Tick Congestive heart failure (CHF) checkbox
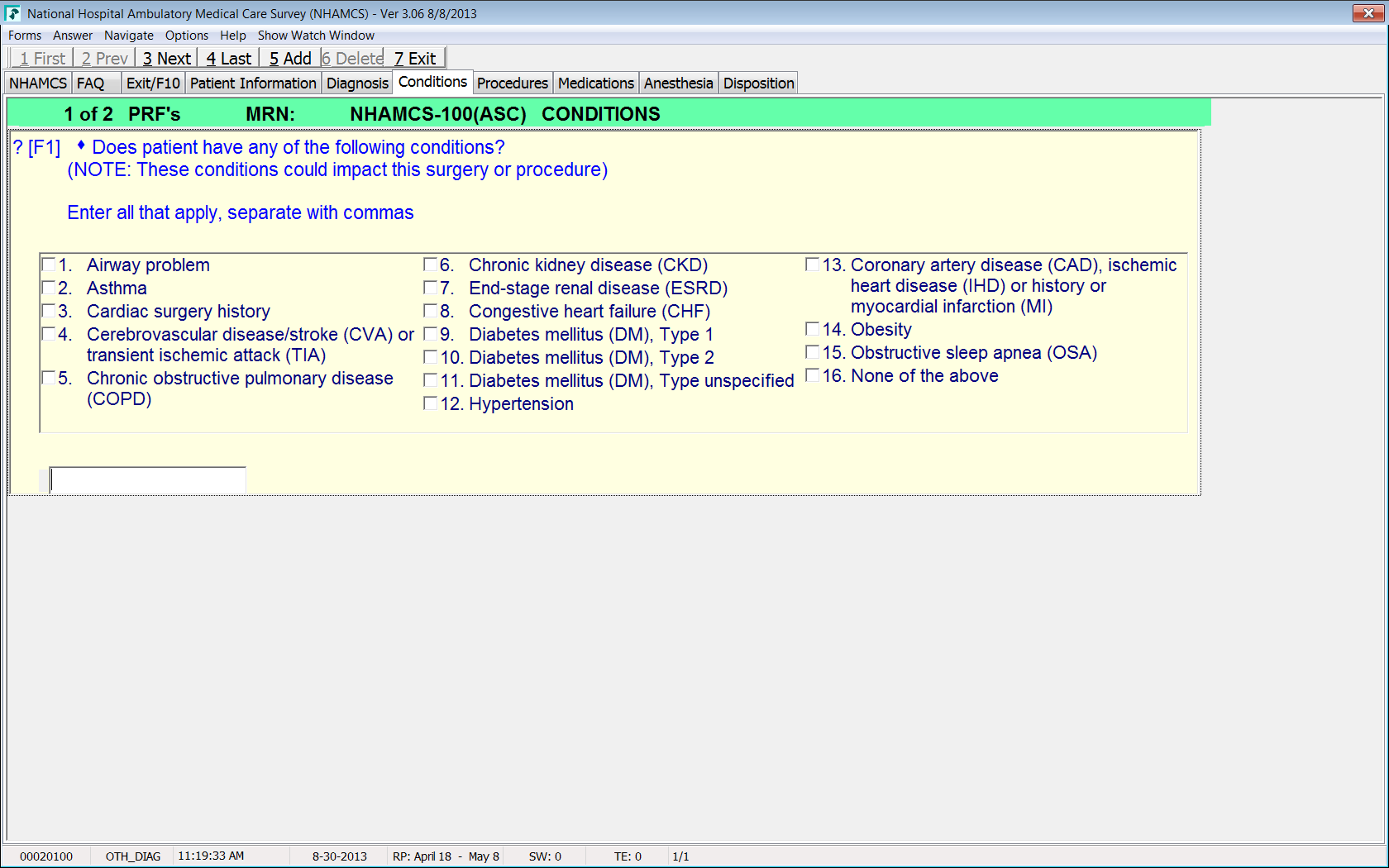Screen dimensions: 1389x868 [x=430, y=311]
